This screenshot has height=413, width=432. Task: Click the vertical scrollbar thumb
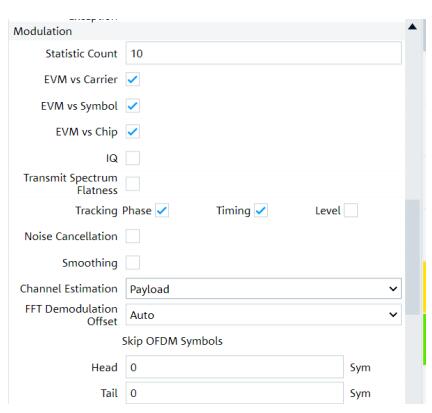(x=413, y=257)
